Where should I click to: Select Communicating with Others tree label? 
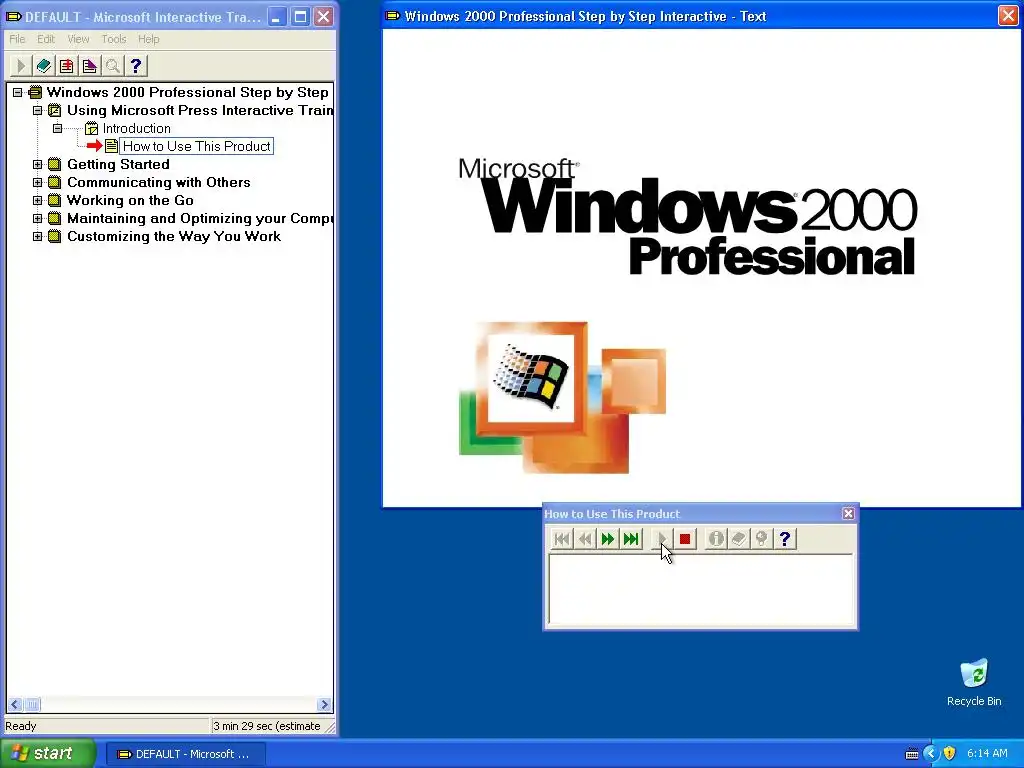159,182
